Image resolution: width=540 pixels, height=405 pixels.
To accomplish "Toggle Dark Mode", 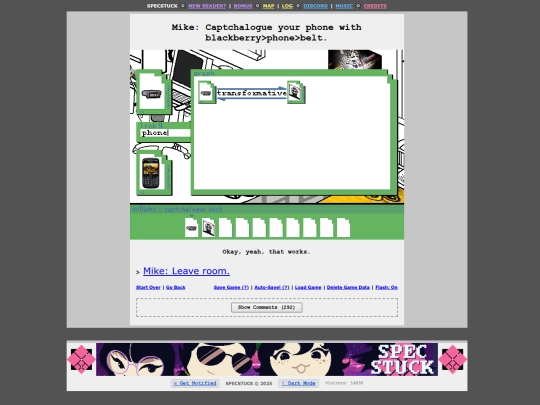I will click(x=299, y=383).
